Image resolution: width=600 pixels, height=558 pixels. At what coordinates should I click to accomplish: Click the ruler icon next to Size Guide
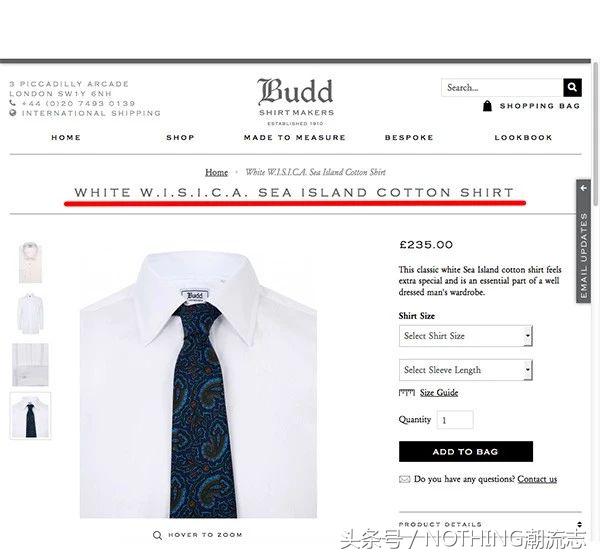pyautogui.click(x=407, y=393)
